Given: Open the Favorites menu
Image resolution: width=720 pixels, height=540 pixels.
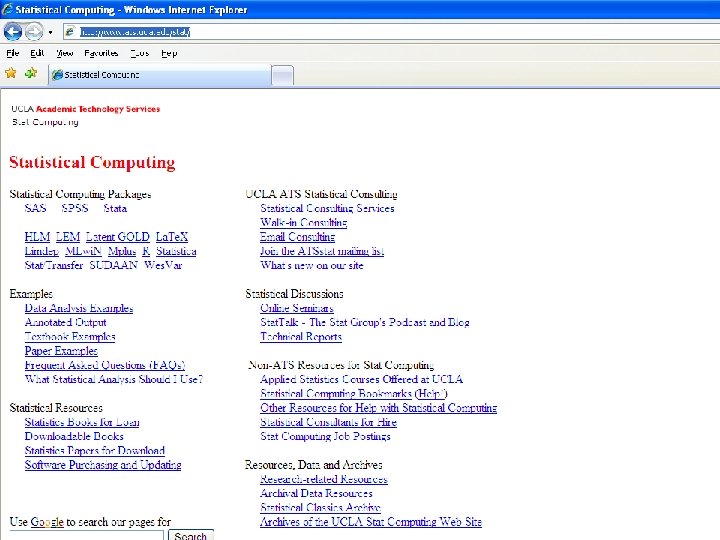Looking at the screenshot, I should 101,53.
